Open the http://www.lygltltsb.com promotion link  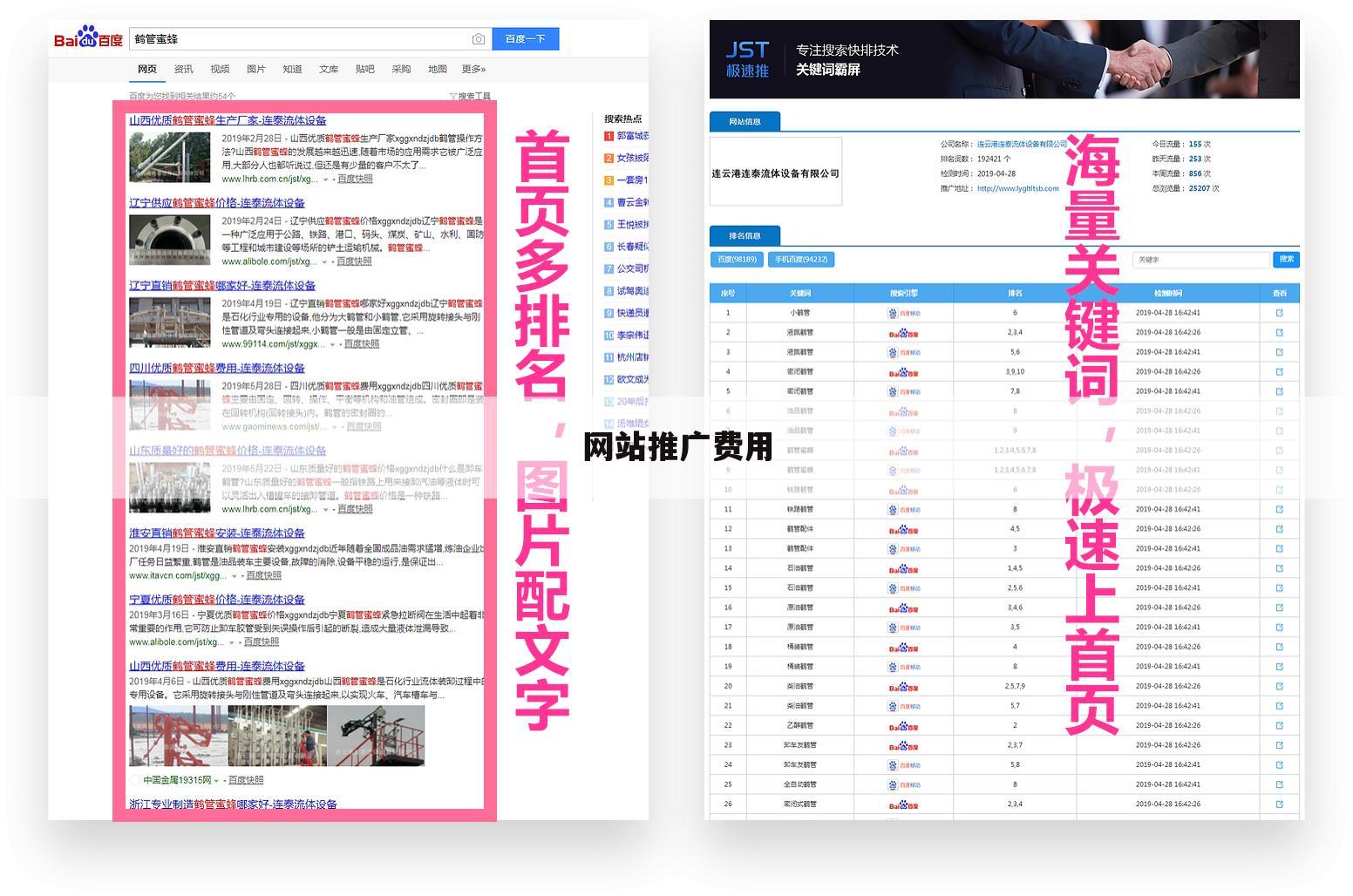coord(1017,188)
